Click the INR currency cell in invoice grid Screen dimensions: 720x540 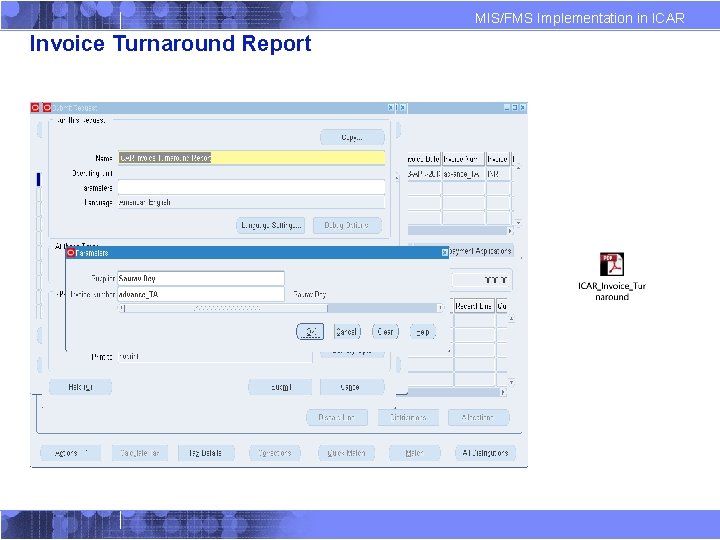[x=498, y=174]
